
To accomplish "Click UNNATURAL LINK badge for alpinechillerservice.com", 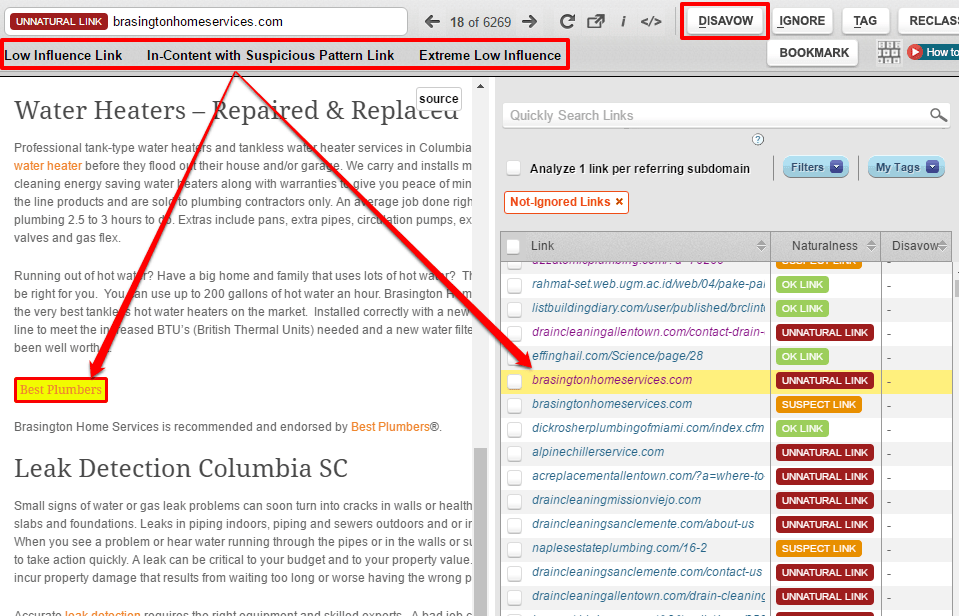I will pyautogui.click(x=824, y=453).
